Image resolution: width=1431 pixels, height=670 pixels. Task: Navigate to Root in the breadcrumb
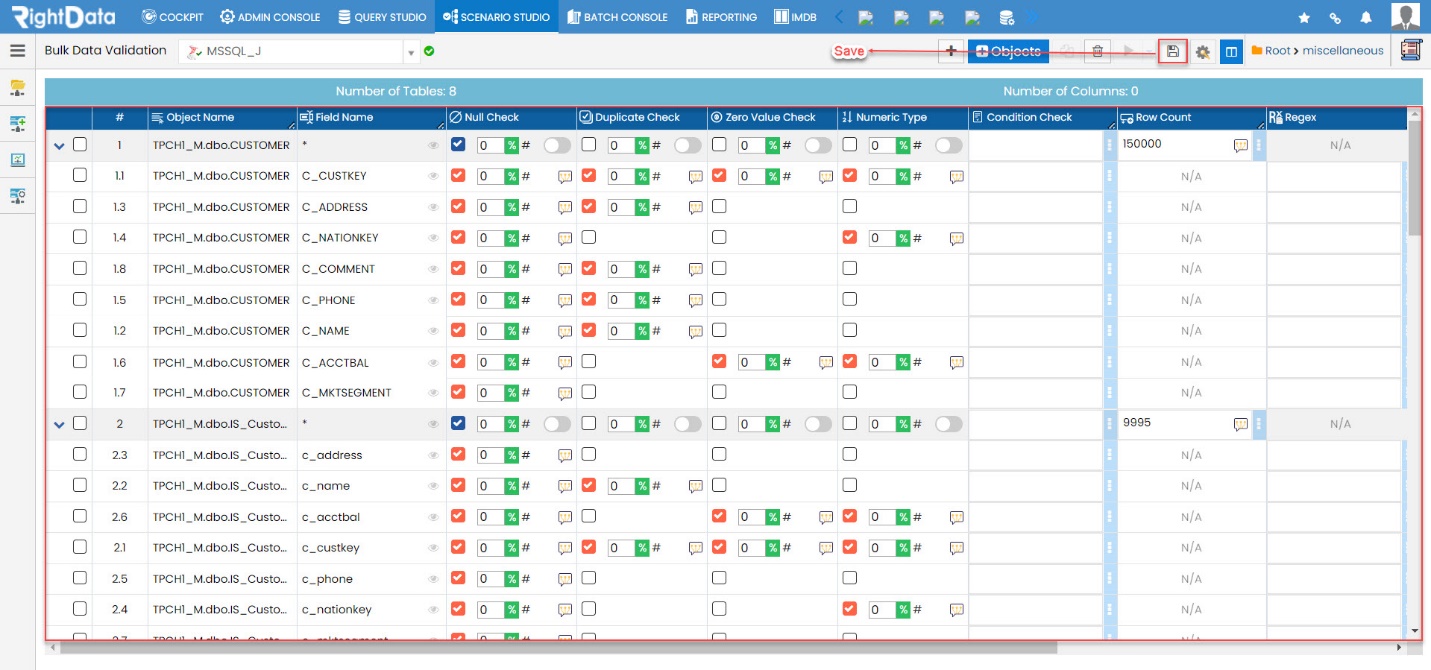(1290, 50)
